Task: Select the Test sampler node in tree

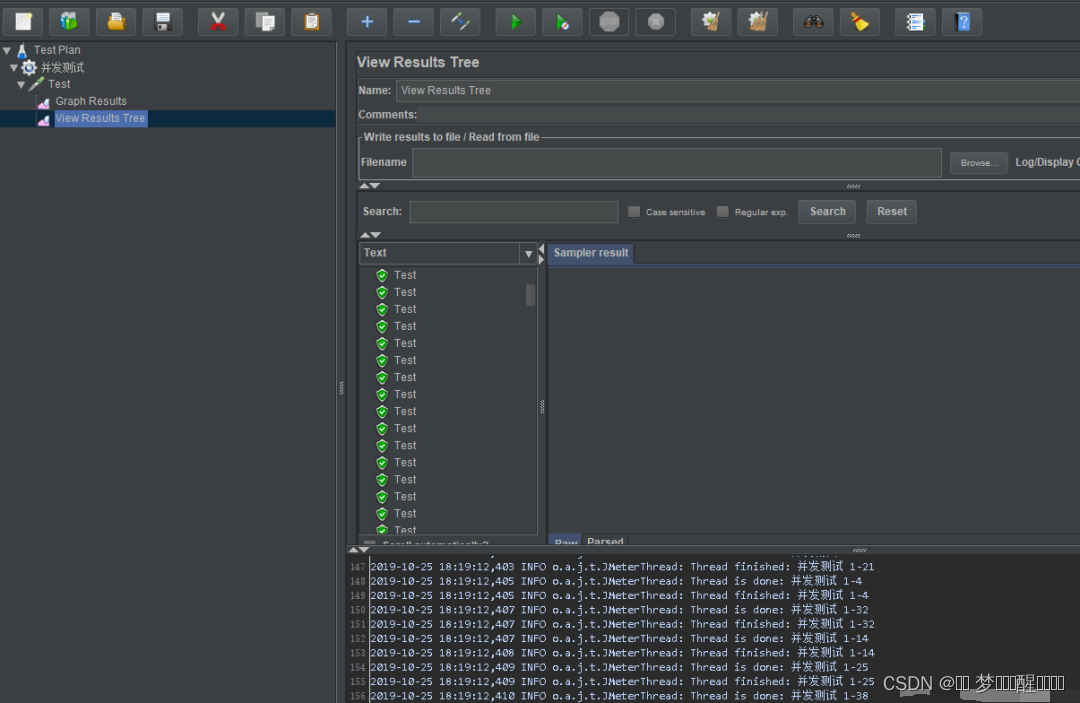Action: pos(59,84)
